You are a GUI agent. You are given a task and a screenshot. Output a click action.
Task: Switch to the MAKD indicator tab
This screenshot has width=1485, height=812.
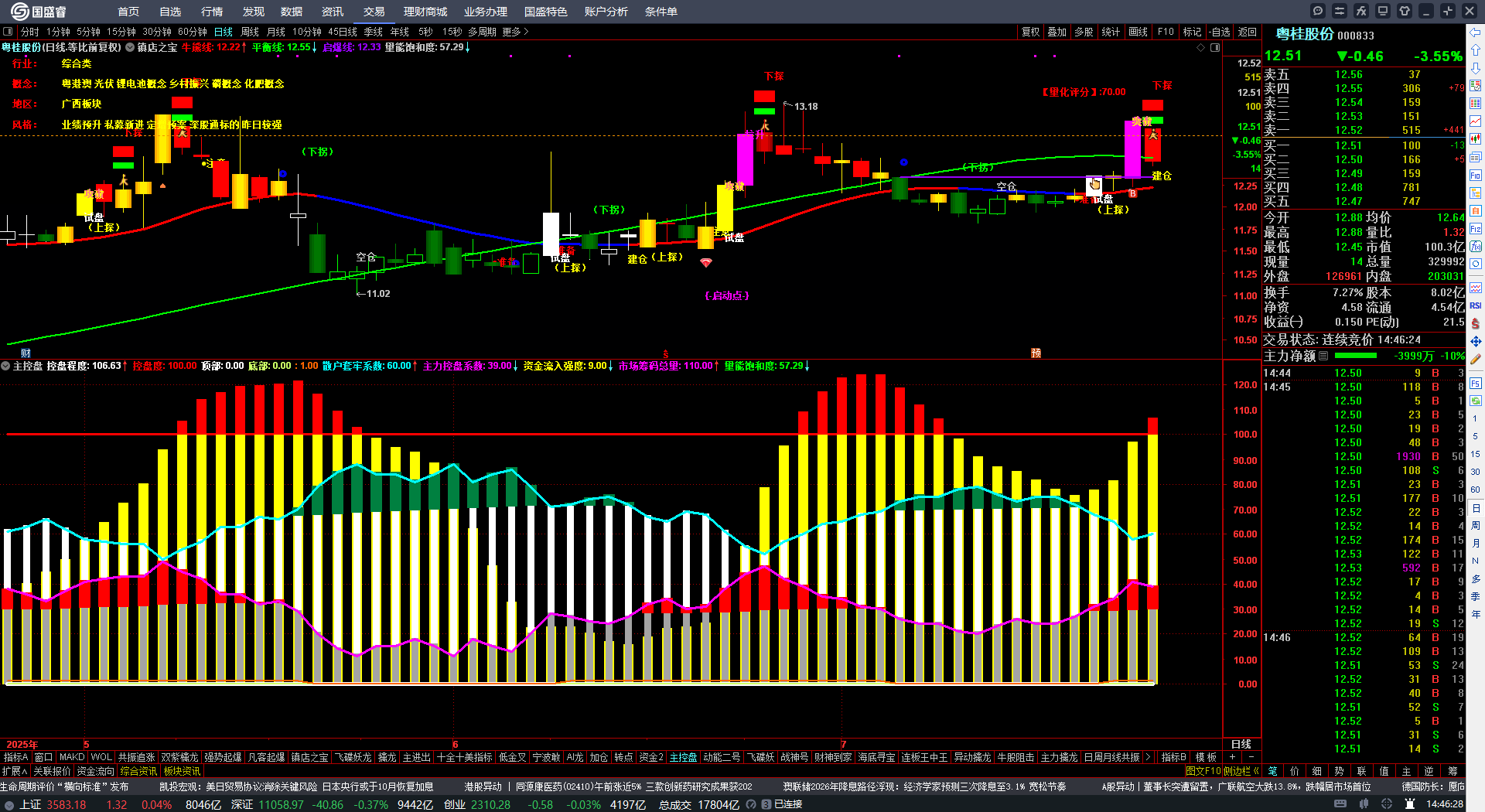(x=72, y=757)
